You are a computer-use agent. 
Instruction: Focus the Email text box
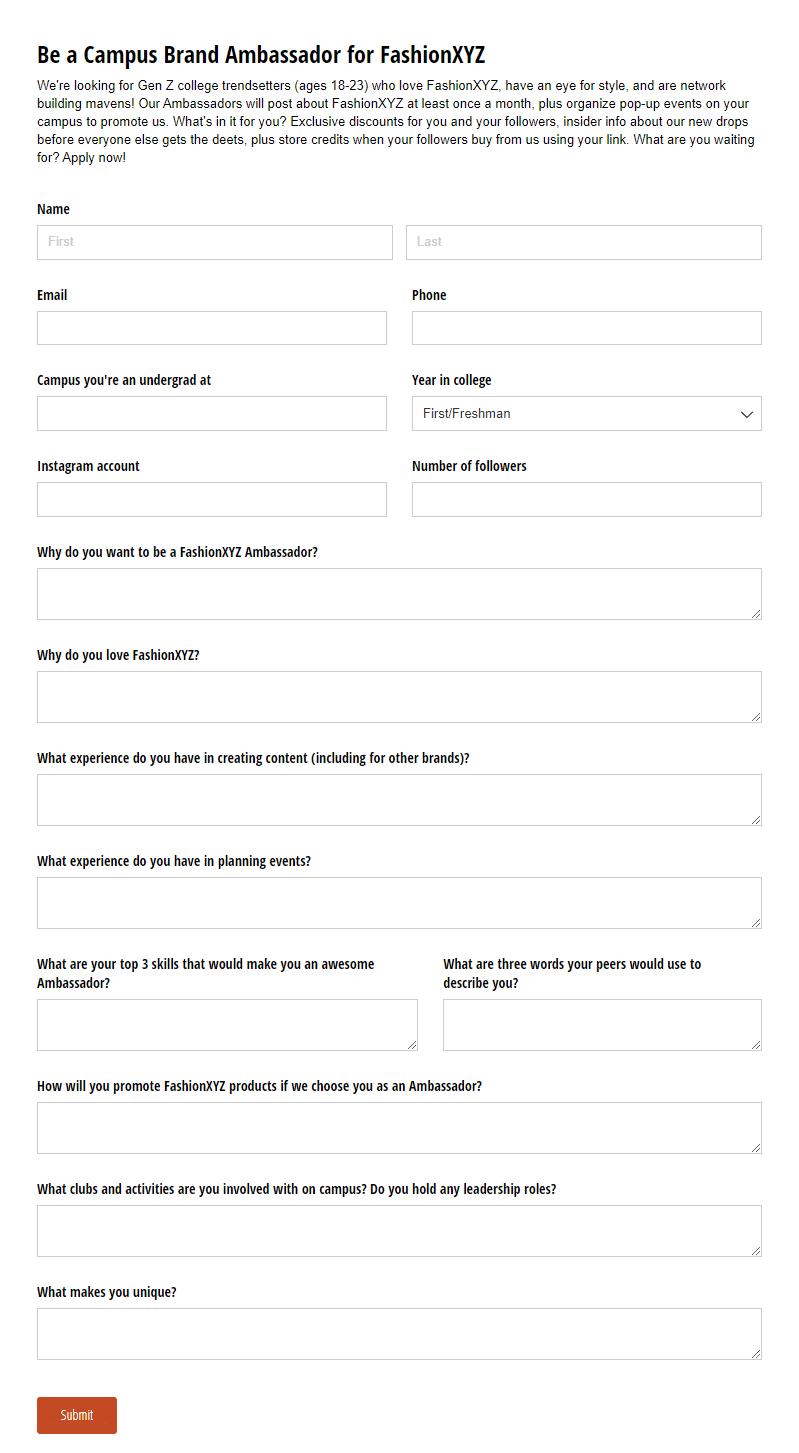(x=212, y=328)
